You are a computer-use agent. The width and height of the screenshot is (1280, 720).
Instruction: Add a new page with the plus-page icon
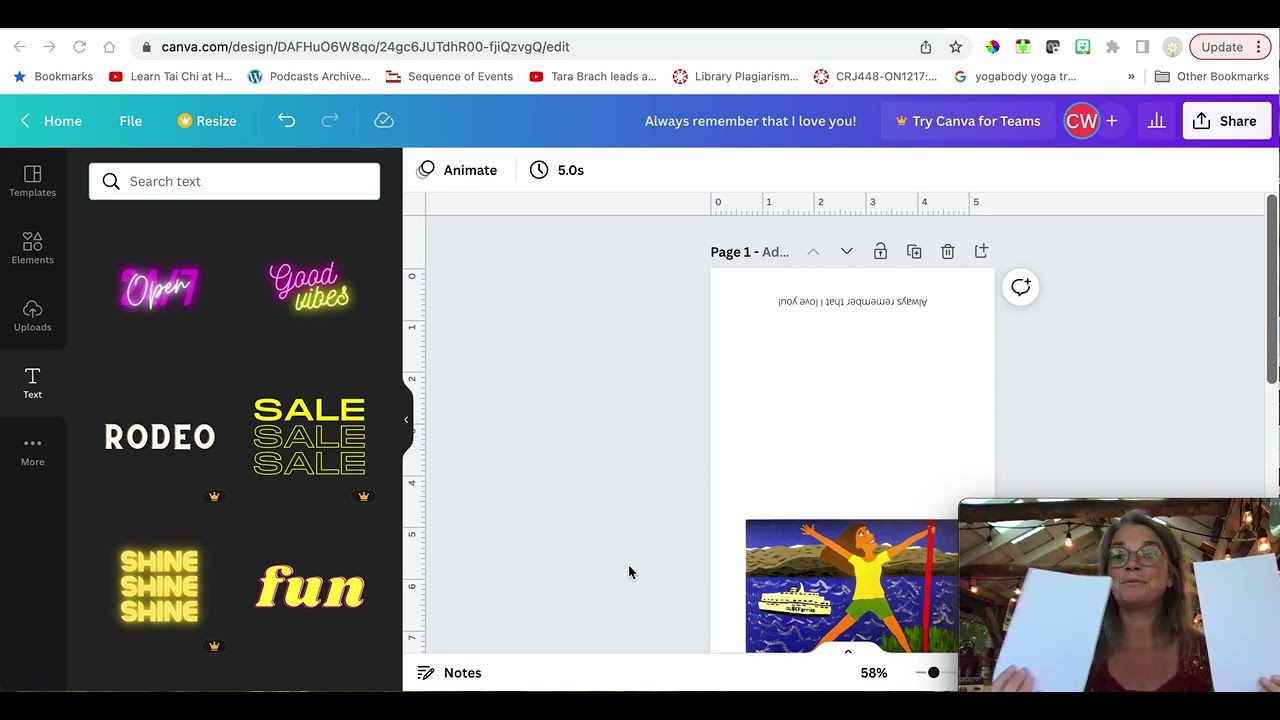(x=981, y=252)
